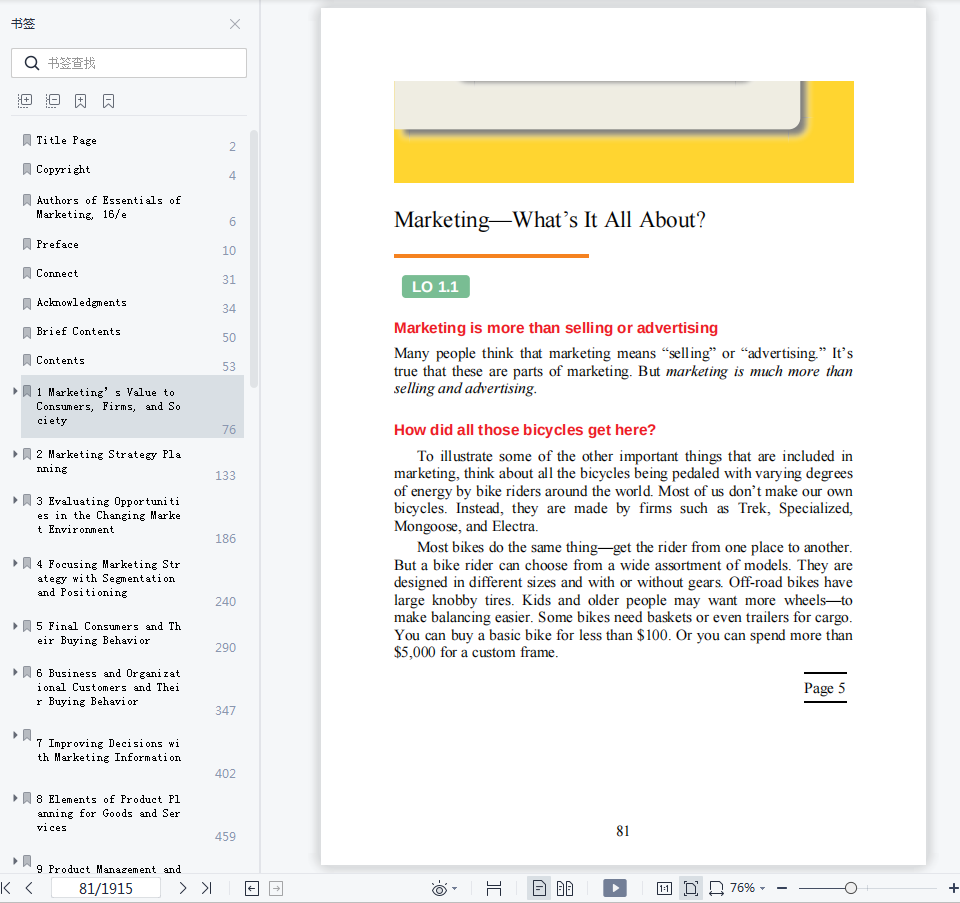Start slideshow playback
The width and height of the screenshot is (960, 903).
615,888
